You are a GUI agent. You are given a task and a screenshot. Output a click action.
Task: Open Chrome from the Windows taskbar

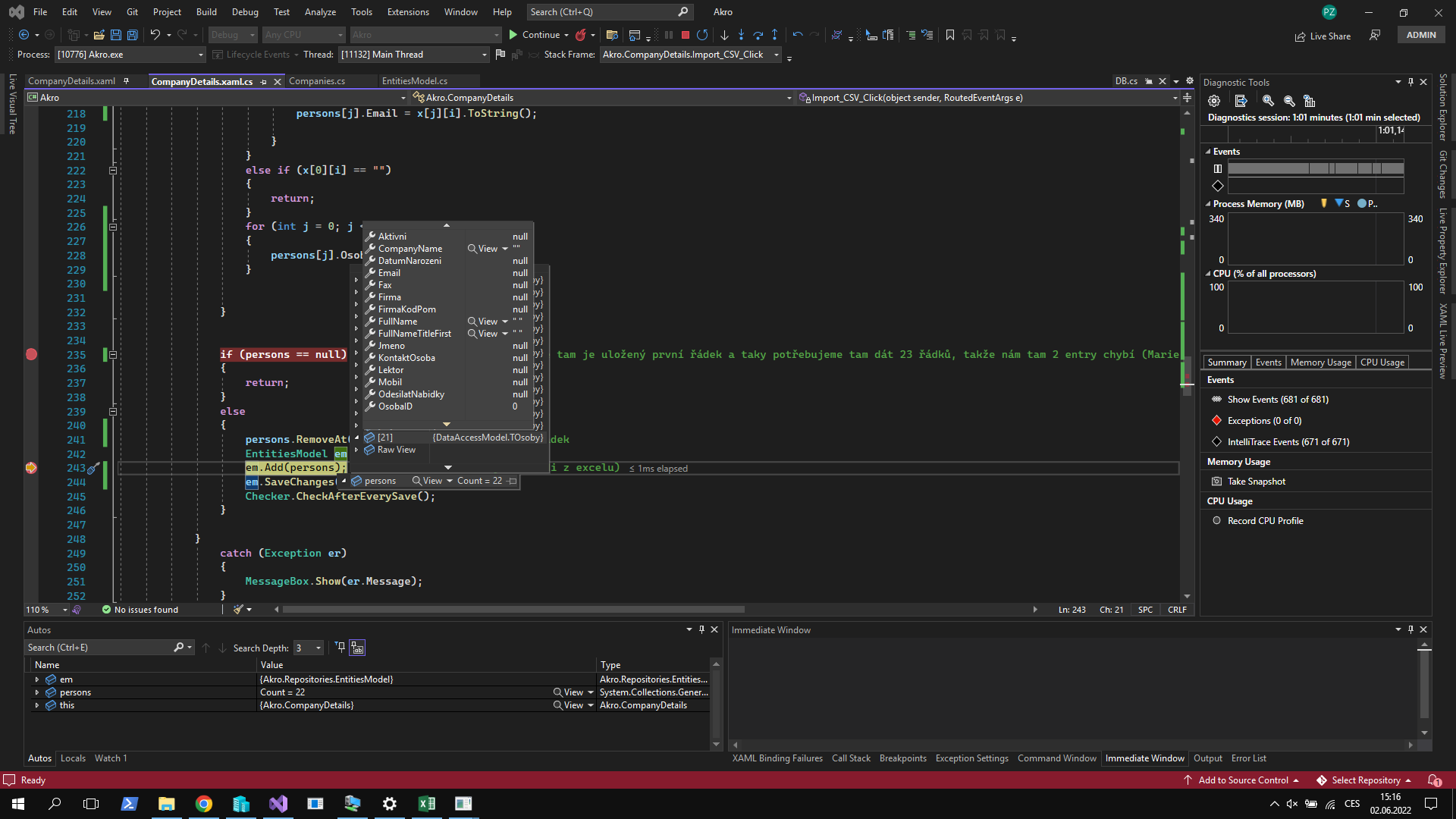(204, 804)
